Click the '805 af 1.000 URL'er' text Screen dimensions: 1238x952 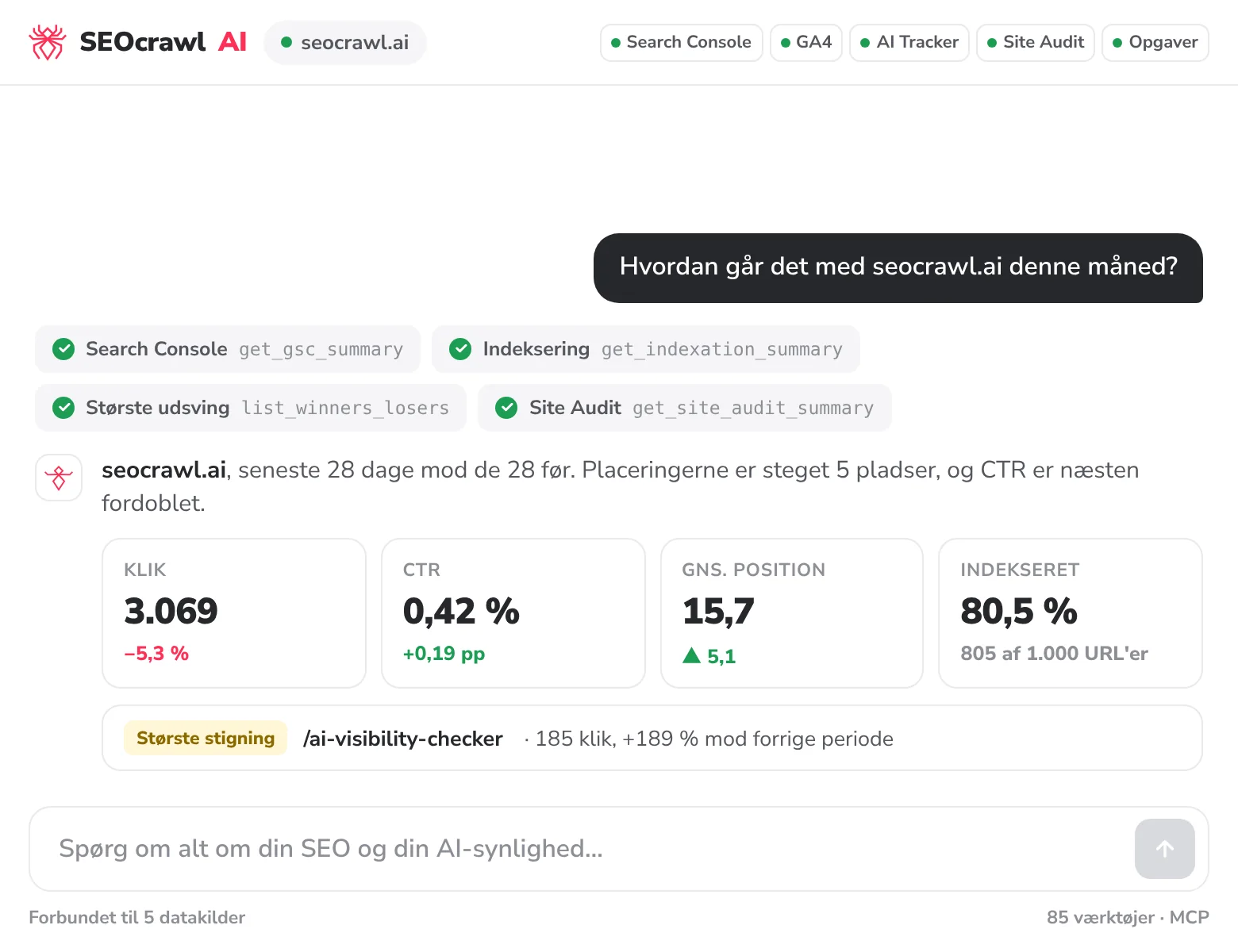click(x=1055, y=654)
